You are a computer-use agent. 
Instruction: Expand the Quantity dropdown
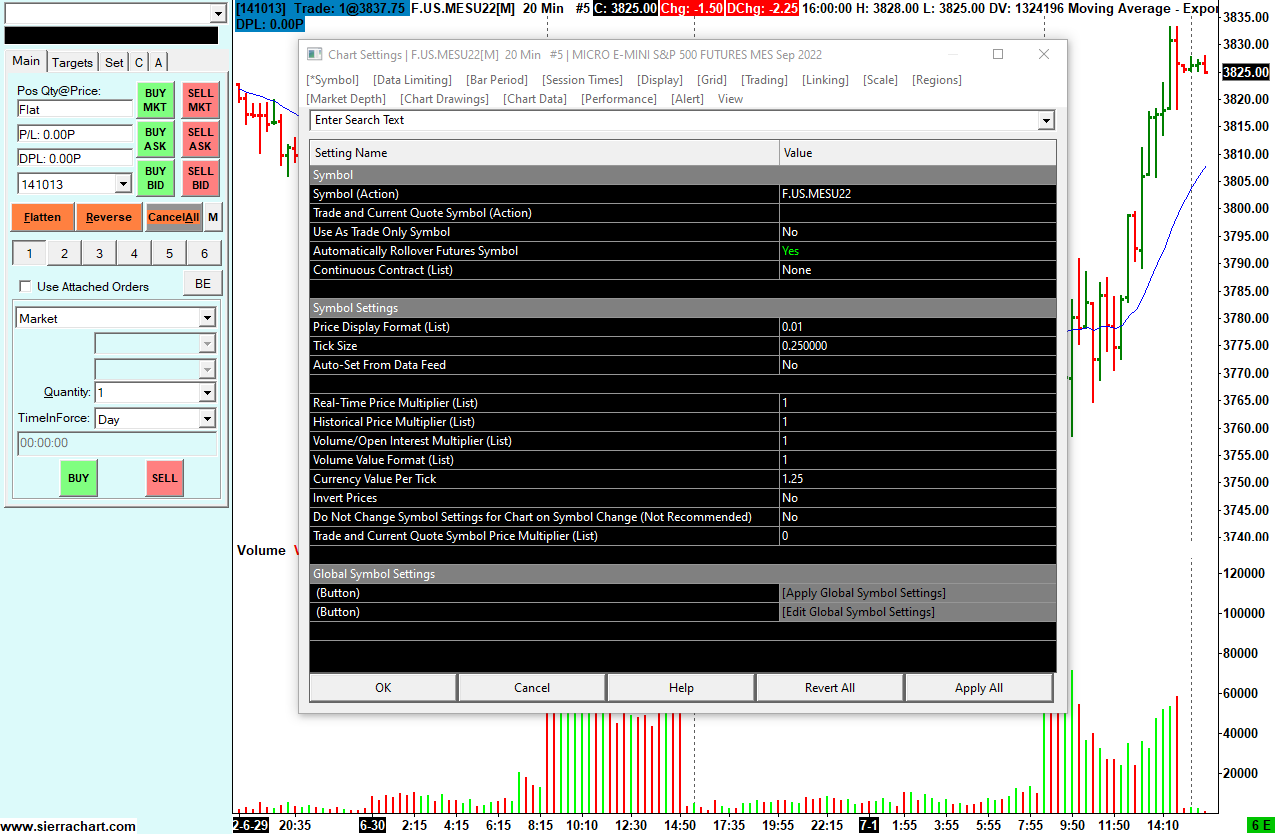pos(207,393)
